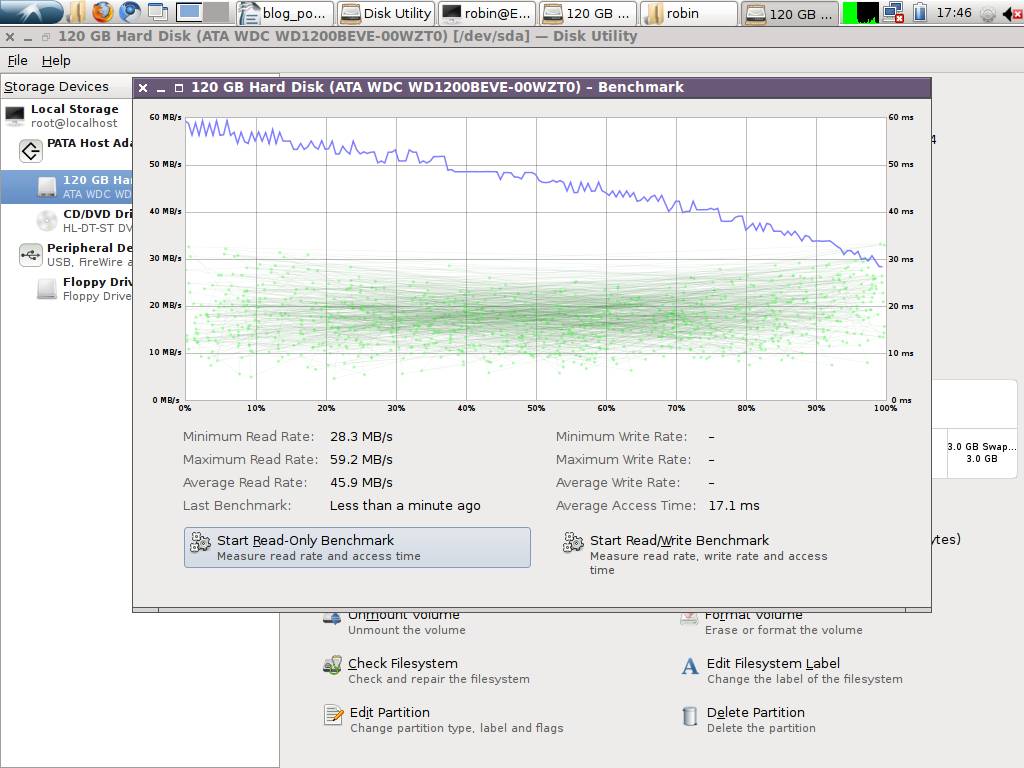Screen dimensions: 1024x768
Task: Click the Edit Partition pencil icon
Action: point(334,715)
